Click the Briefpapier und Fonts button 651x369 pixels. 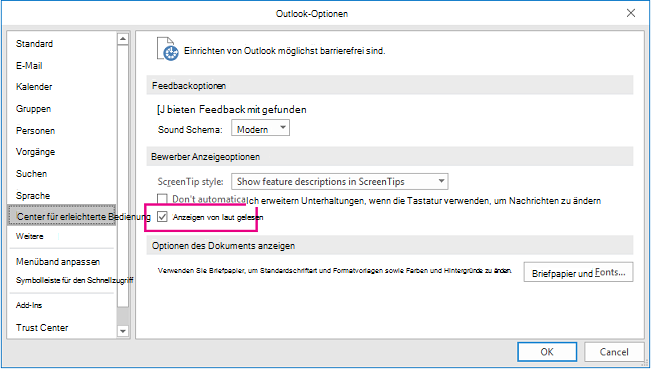tap(578, 272)
